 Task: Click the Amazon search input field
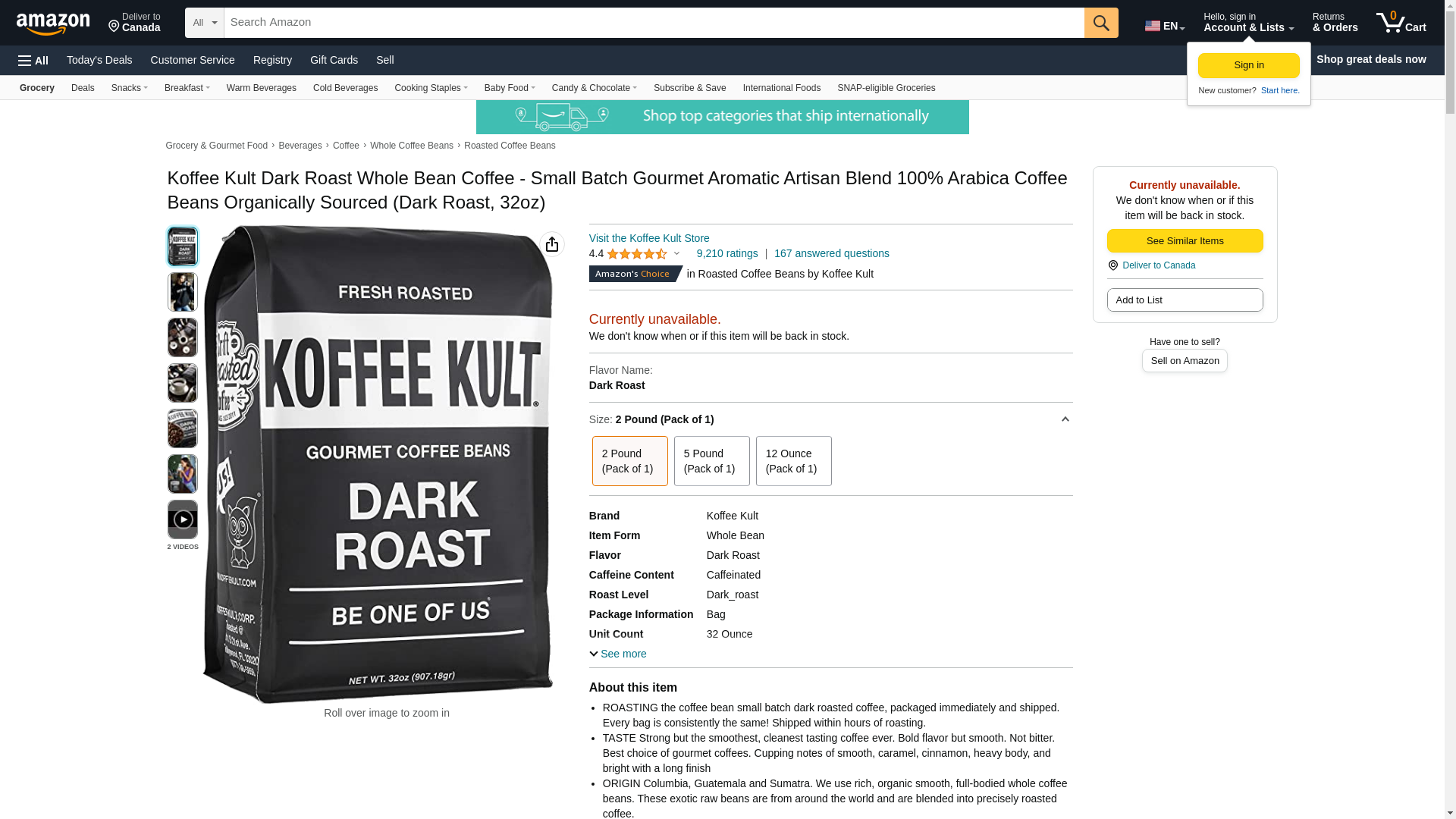pos(654,23)
